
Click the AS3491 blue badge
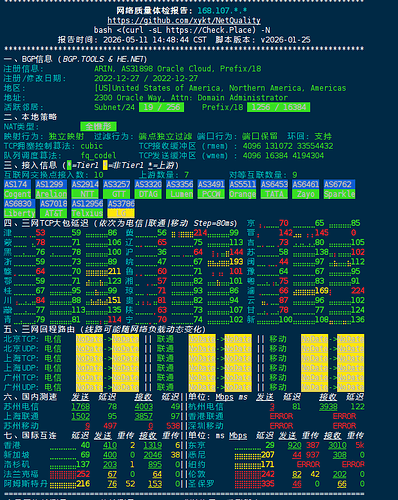tap(211, 184)
